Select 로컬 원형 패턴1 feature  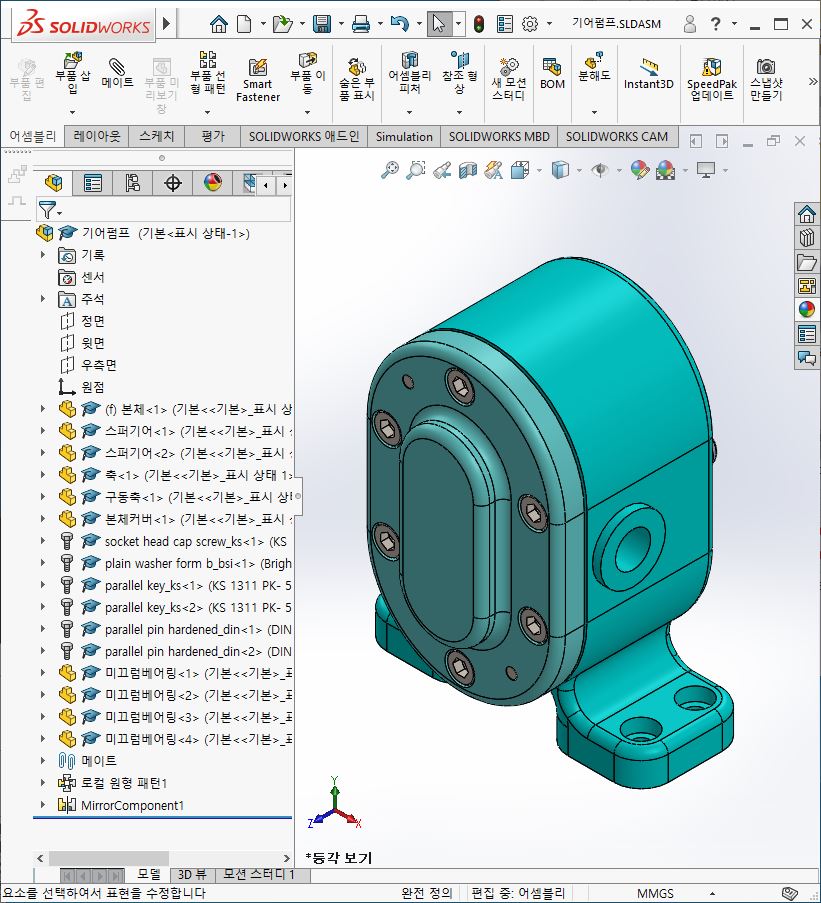click(x=124, y=783)
